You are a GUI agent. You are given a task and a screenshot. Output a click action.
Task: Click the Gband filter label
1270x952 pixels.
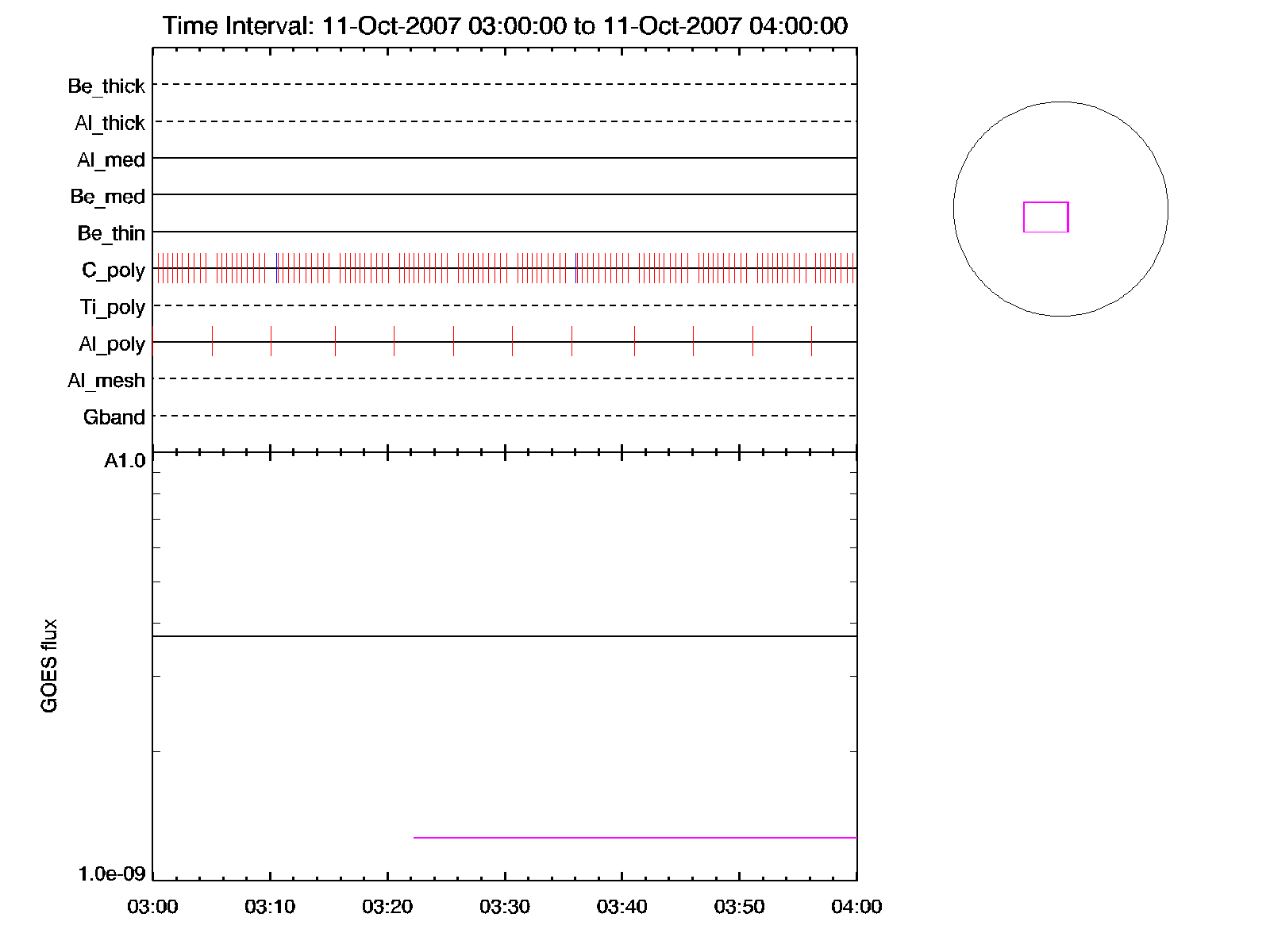(x=114, y=417)
